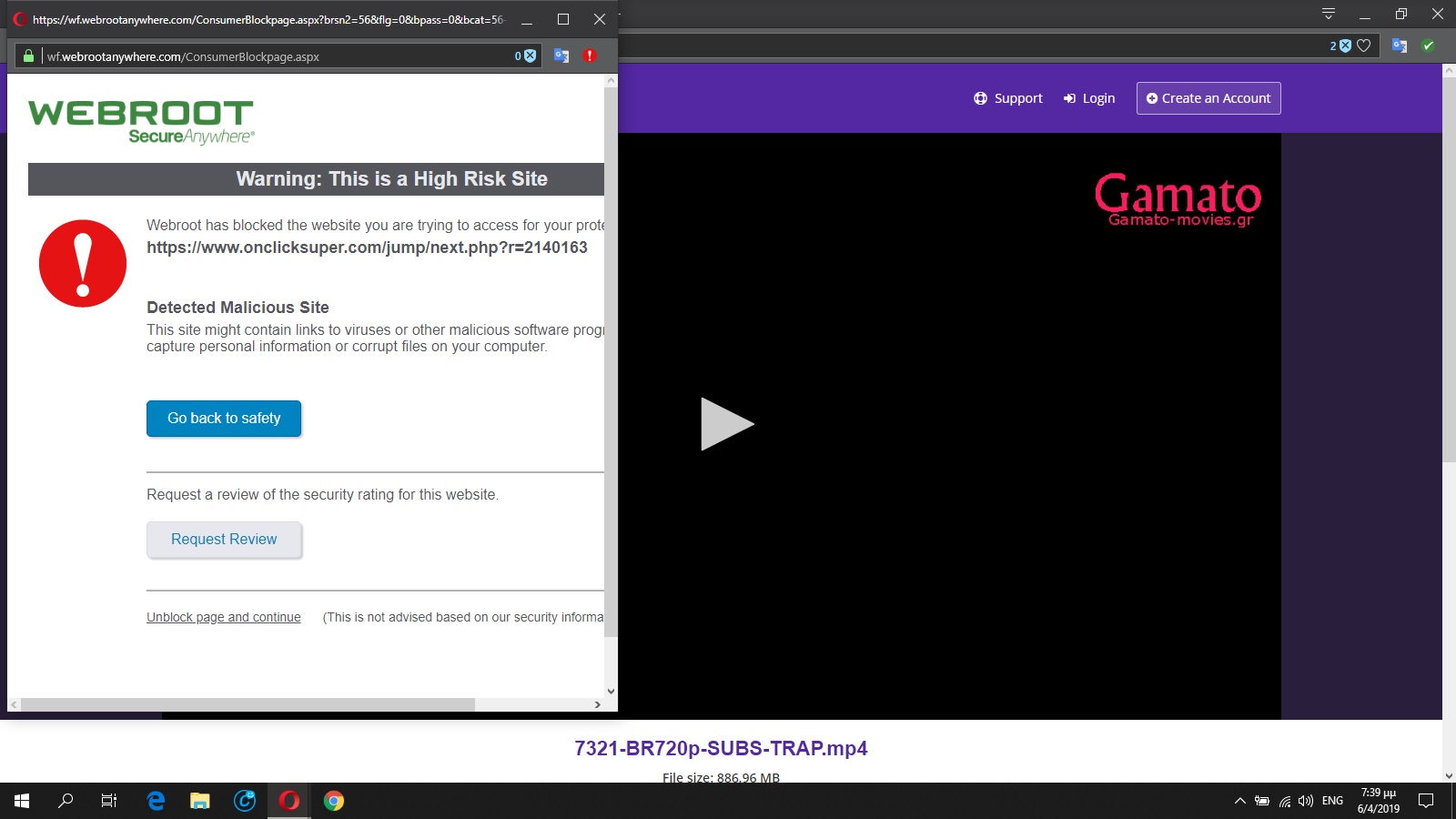Open Support link on the purple header
Viewport: 1456px width, 819px height.
pos(1008,98)
